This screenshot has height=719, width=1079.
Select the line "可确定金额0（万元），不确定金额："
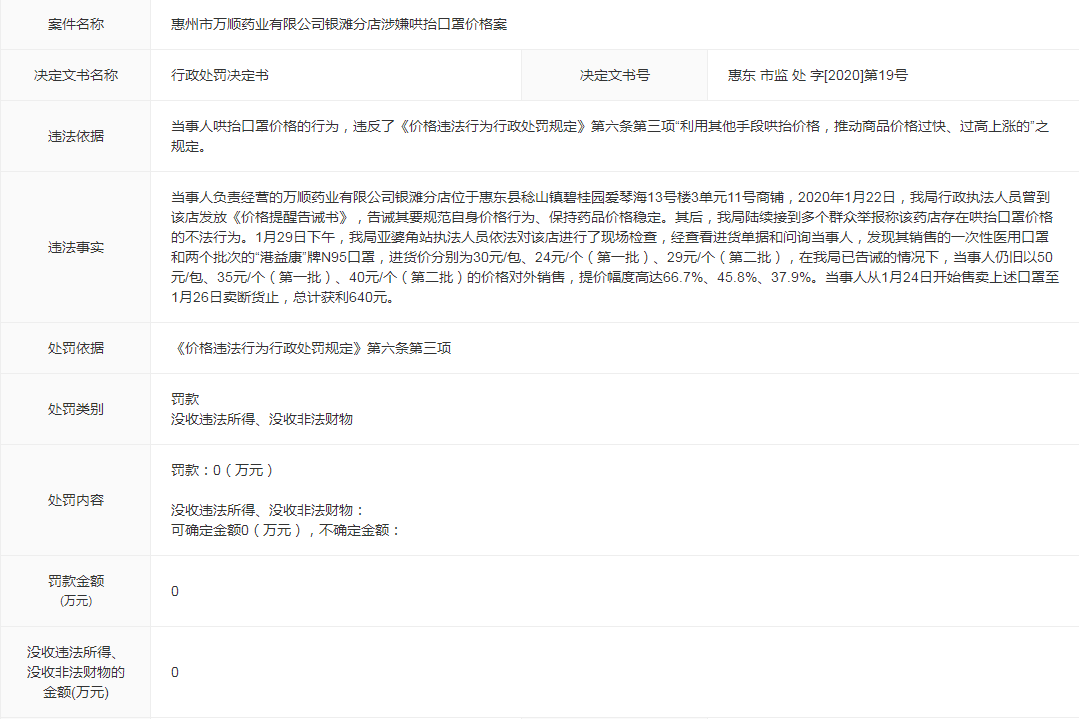click(x=286, y=530)
